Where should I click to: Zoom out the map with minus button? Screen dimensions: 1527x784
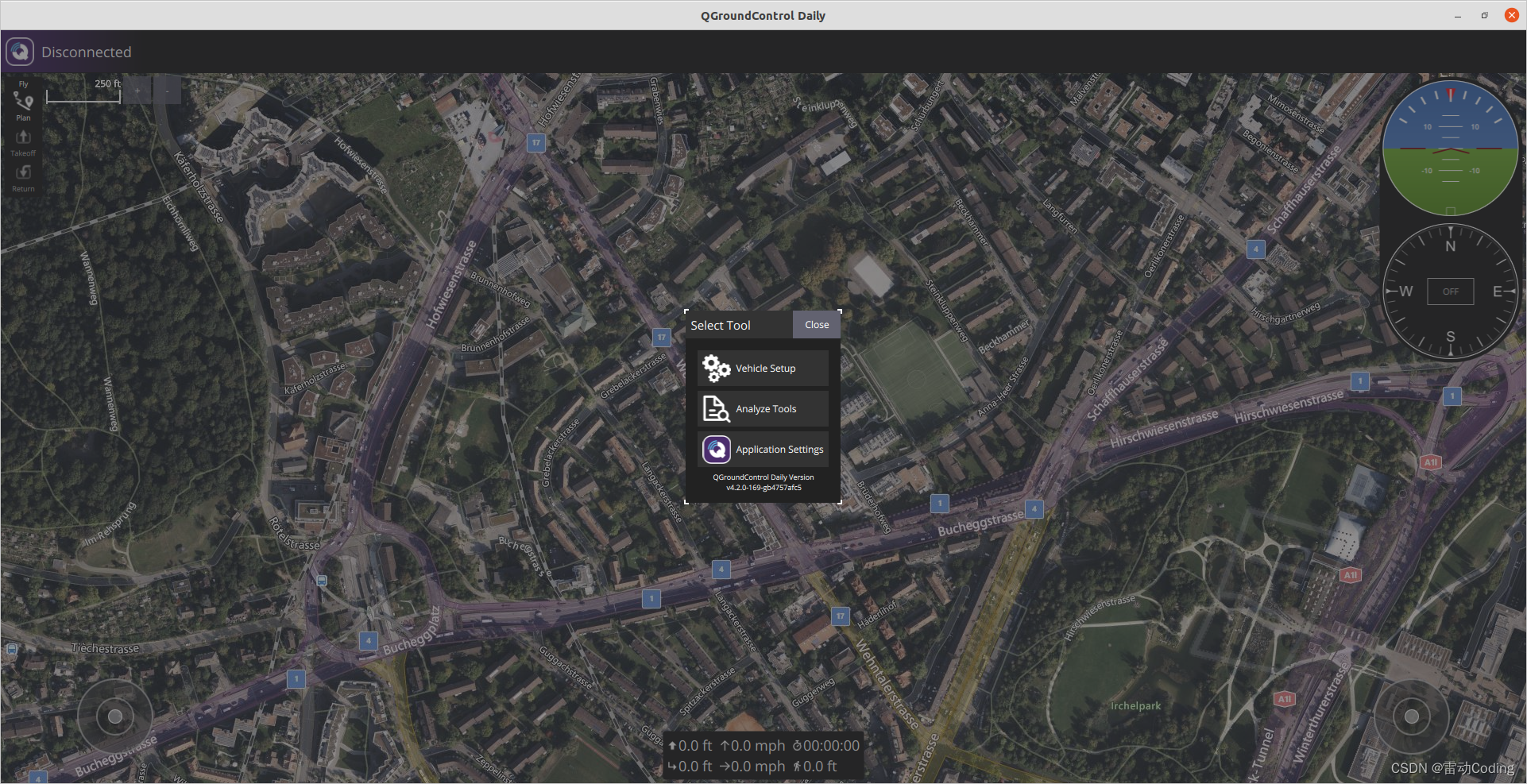167,90
